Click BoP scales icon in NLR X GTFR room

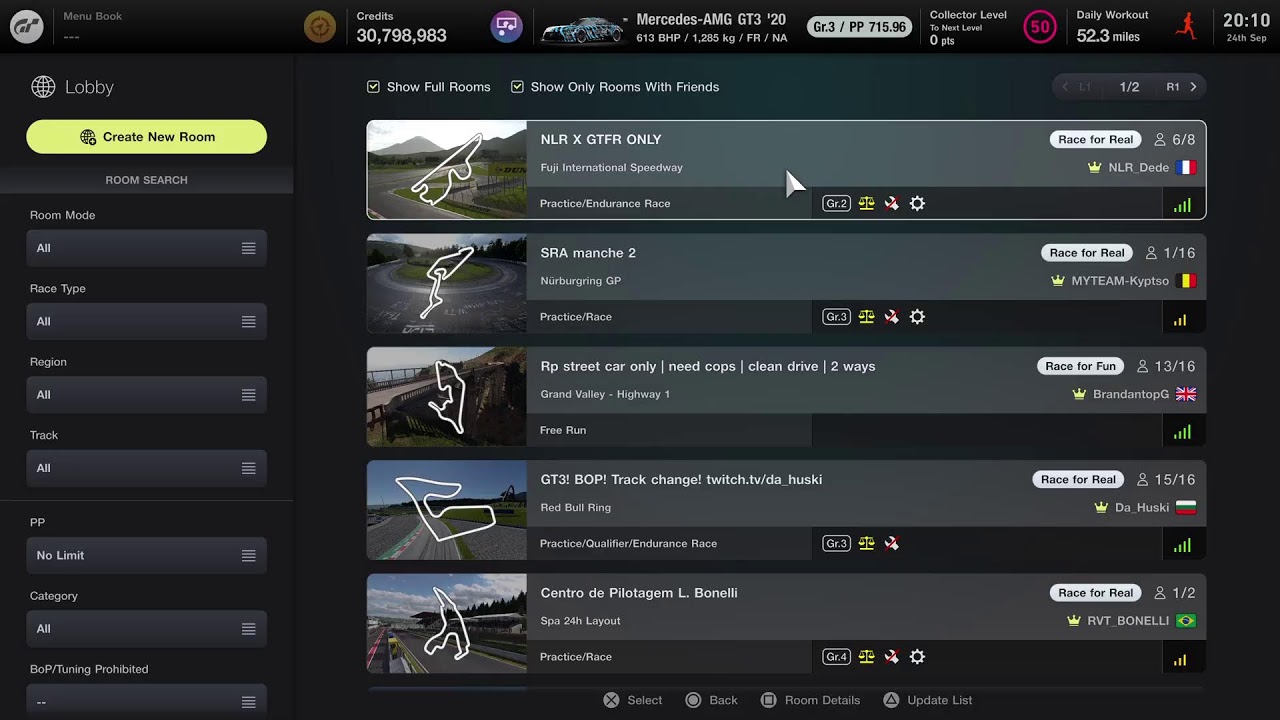pos(866,203)
